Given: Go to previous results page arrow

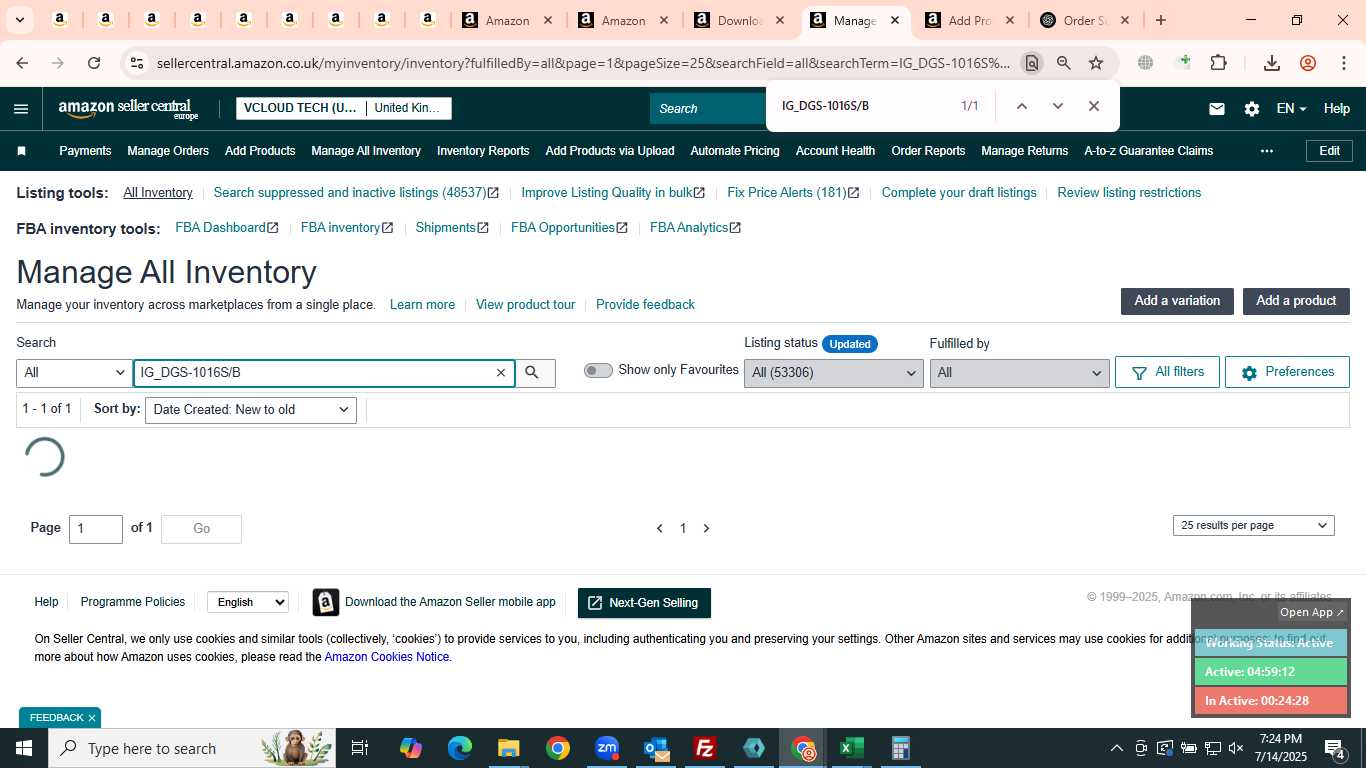Looking at the screenshot, I should [x=659, y=528].
